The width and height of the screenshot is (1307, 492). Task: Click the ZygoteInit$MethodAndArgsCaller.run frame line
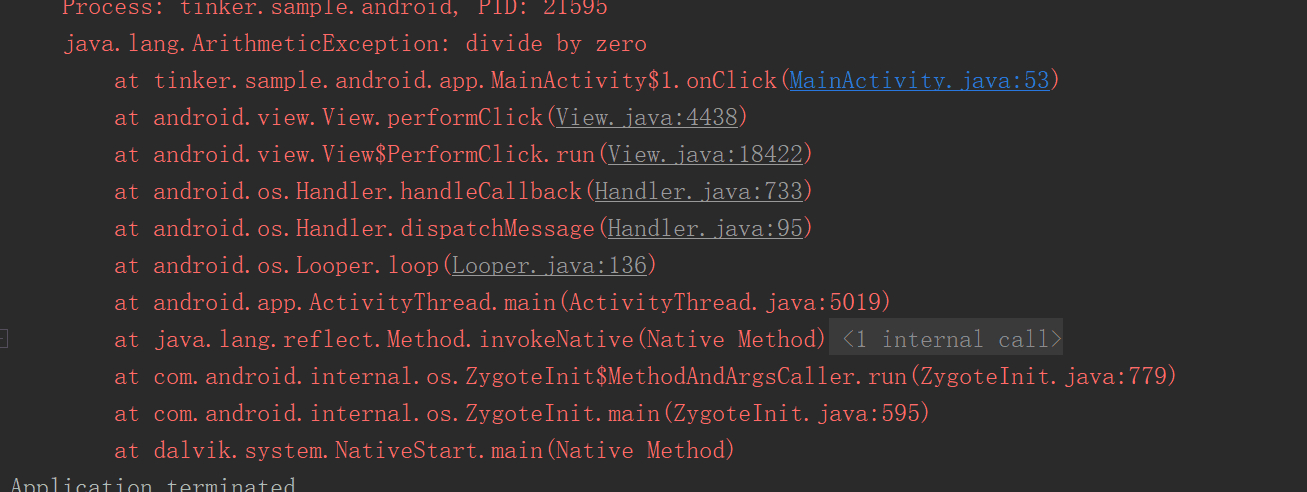pos(646,377)
